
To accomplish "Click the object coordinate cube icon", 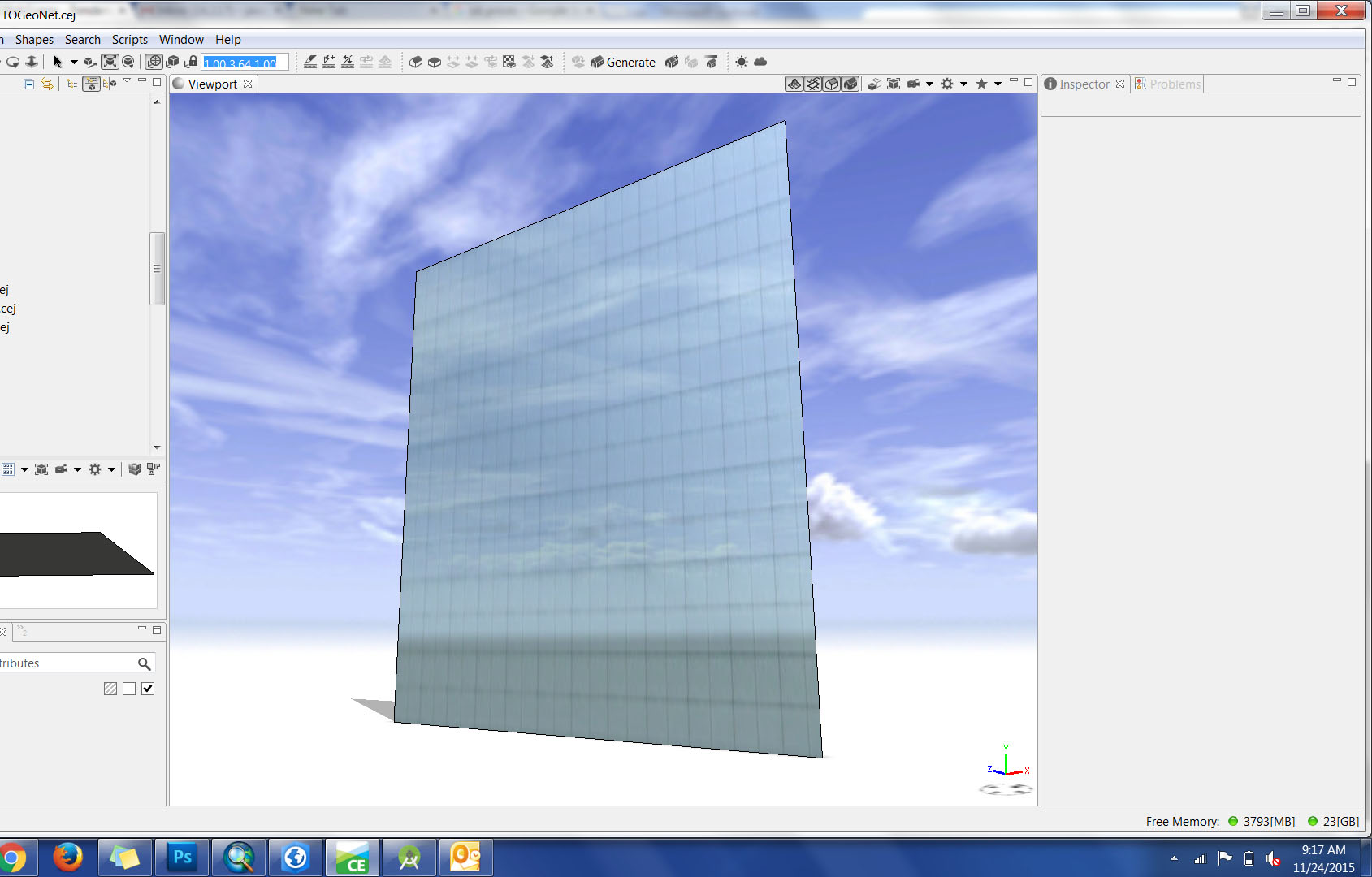I will pyautogui.click(x=173, y=62).
